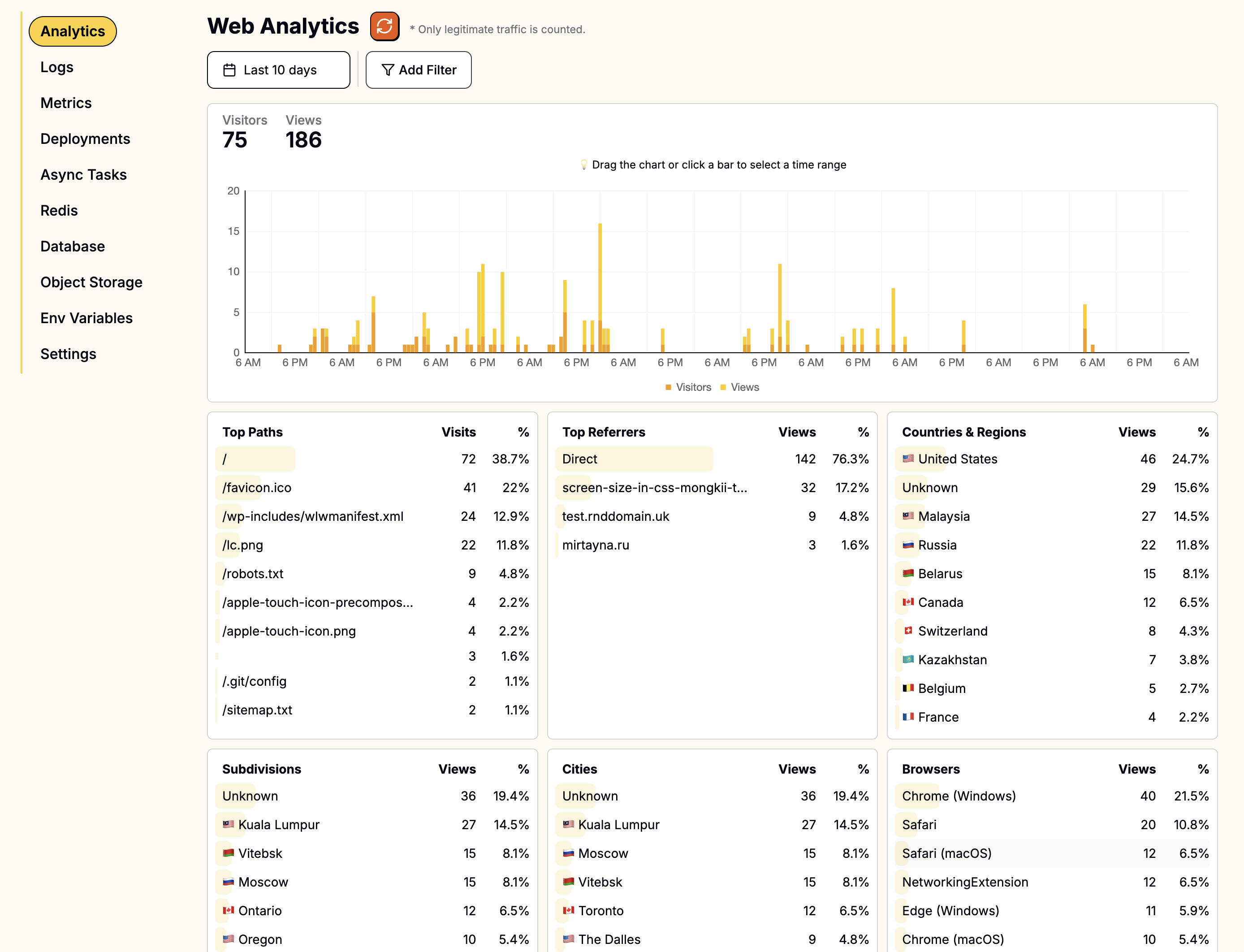Select test.rnddomain.uk referrer

coord(713,516)
